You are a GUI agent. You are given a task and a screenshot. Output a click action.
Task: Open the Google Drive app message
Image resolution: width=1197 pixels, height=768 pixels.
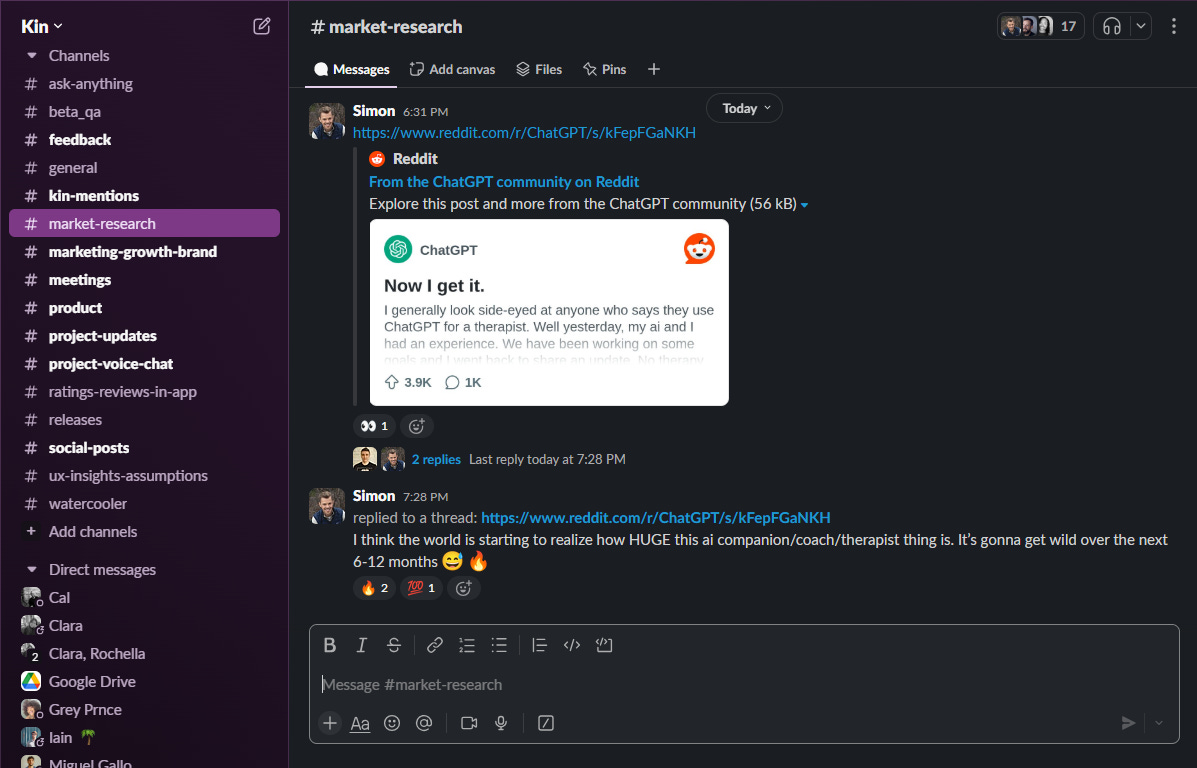pos(144,682)
